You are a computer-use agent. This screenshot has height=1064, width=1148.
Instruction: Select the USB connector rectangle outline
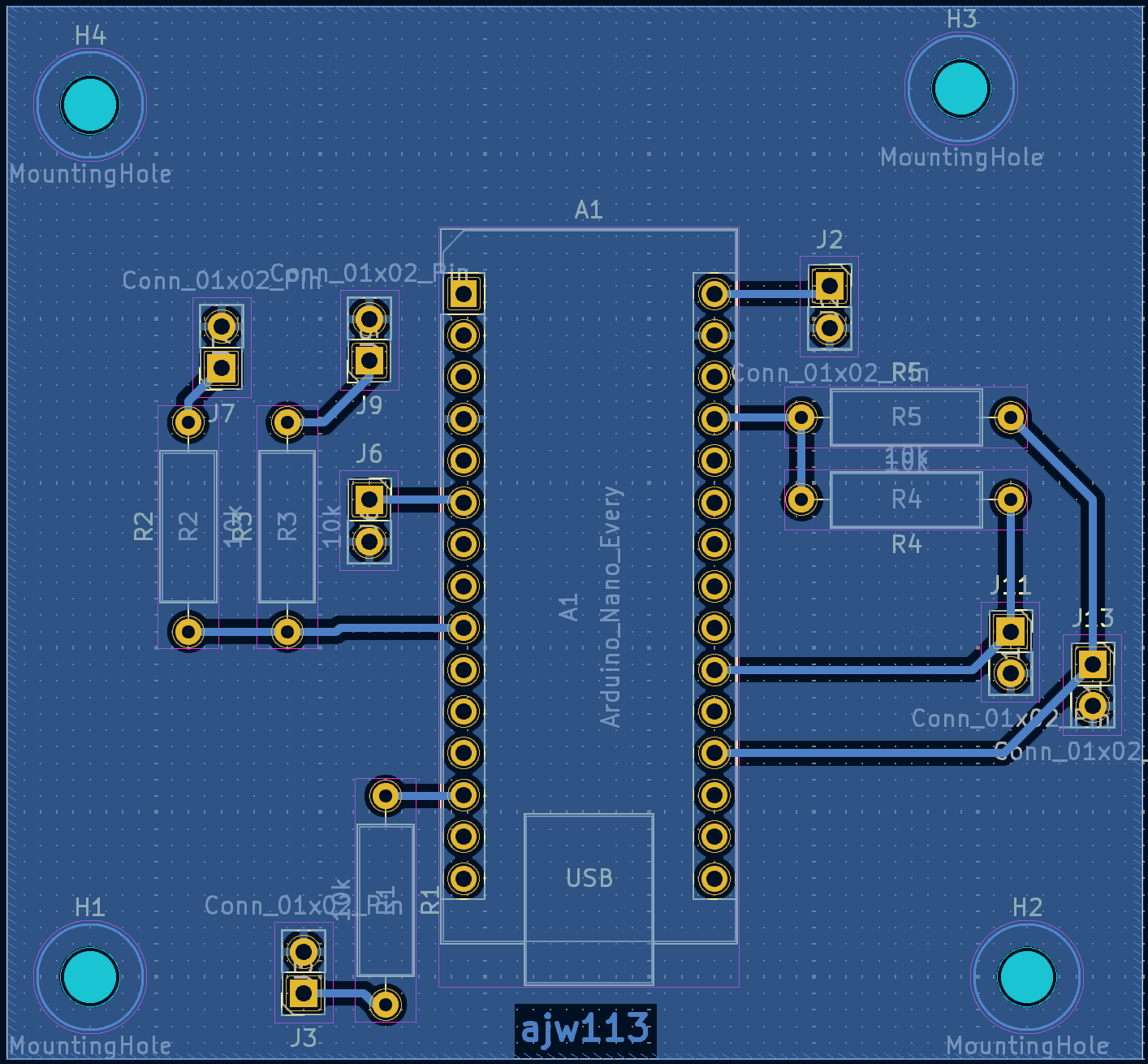[589, 899]
